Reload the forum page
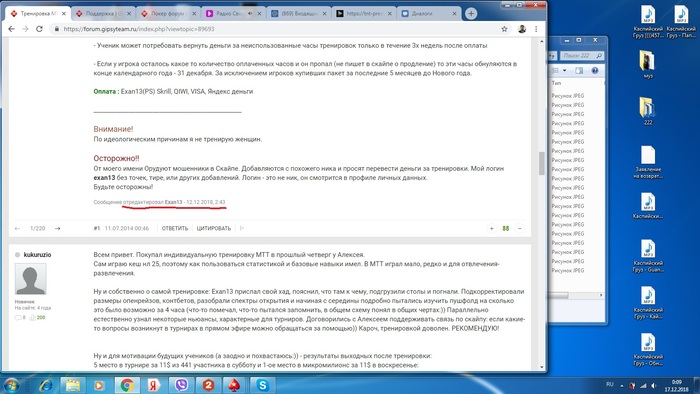 point(39,29)
